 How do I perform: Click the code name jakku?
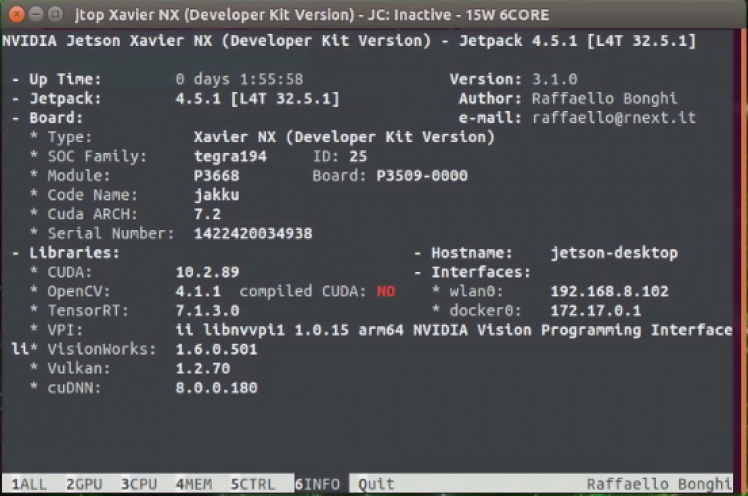coord(217,195)
